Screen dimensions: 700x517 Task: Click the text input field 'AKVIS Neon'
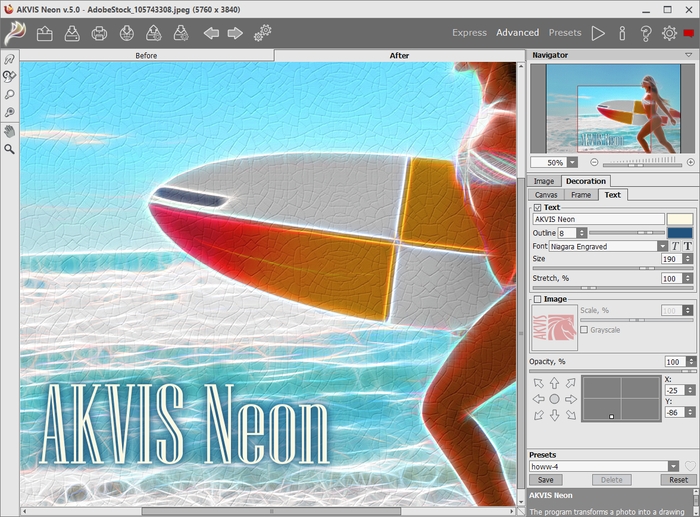tap(598, 219)
